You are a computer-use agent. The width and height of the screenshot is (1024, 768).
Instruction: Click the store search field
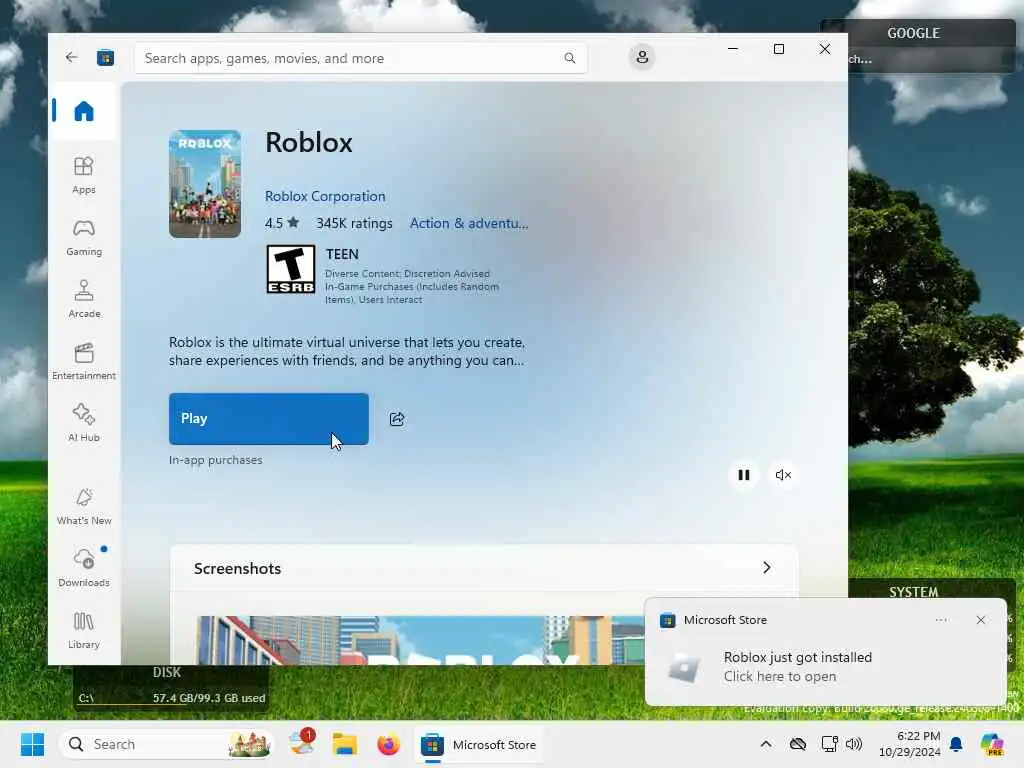pyautogui.click(x=360, y=58)
